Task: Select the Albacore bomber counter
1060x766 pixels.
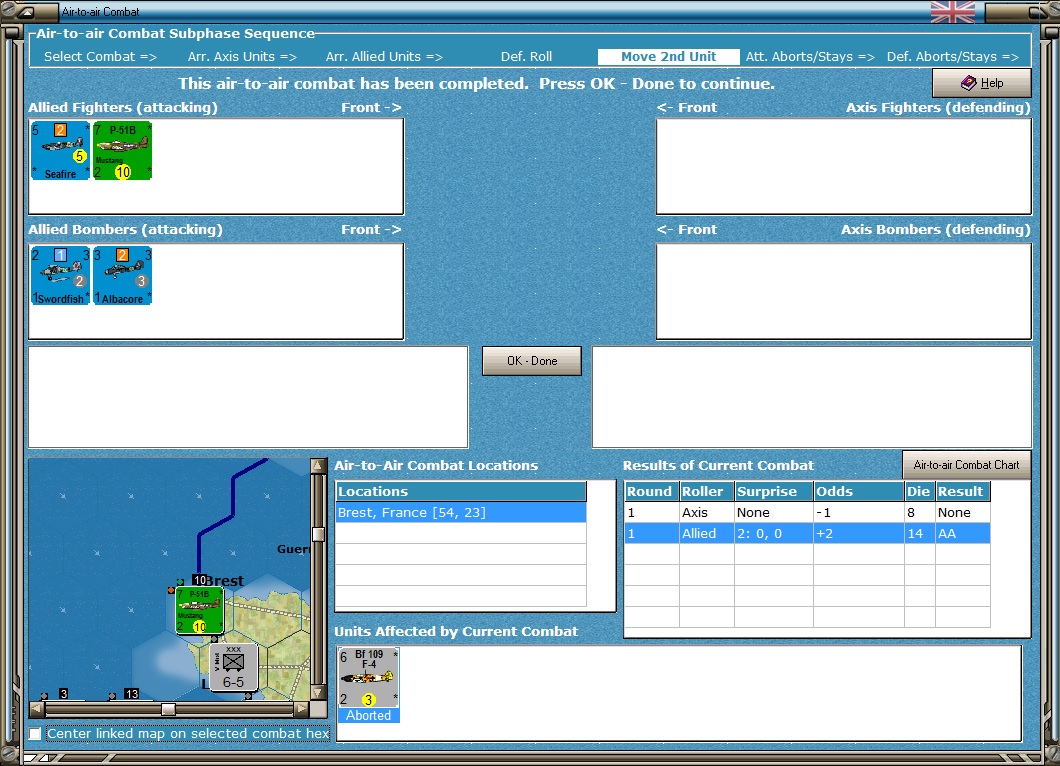Action: coord(122,275)
